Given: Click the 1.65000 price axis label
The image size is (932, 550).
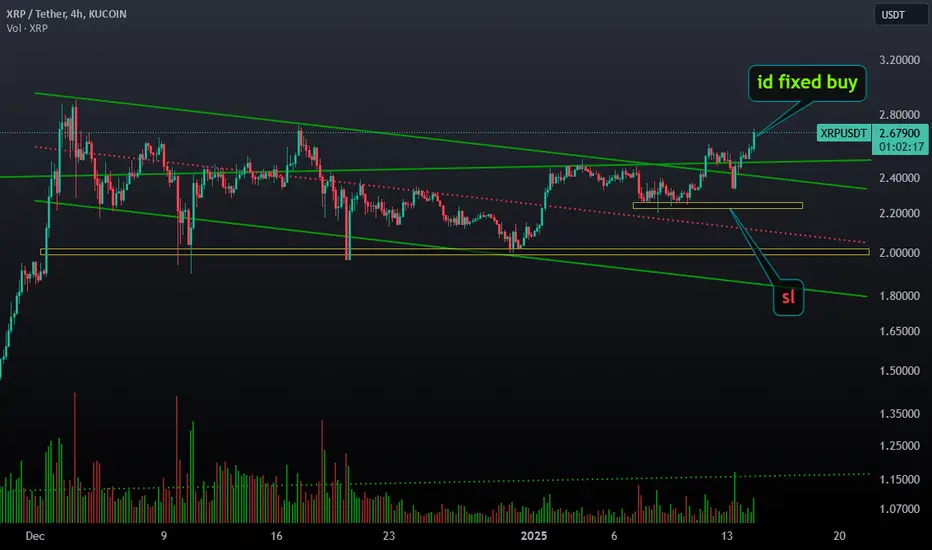Looking at the screenshot, I should tap(899, 331).
